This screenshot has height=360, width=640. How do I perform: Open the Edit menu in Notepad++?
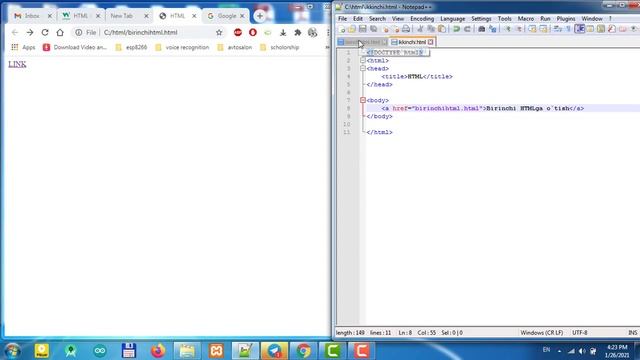click(358, 19)
